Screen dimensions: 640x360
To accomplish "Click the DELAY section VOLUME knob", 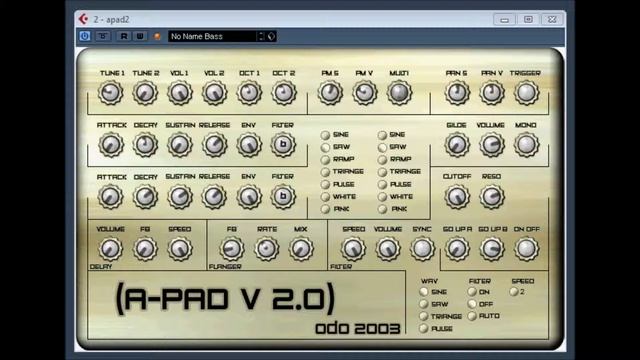I will [x=111, y=249].
